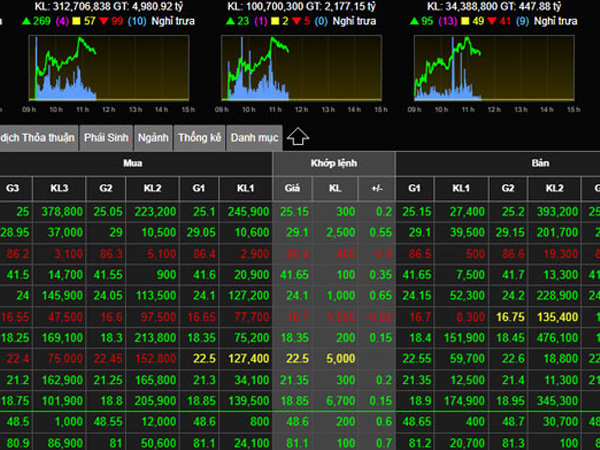This screenshot has width=600, height=450.
Task: Click the green up-triangle count 23
Action: point(237,21)
